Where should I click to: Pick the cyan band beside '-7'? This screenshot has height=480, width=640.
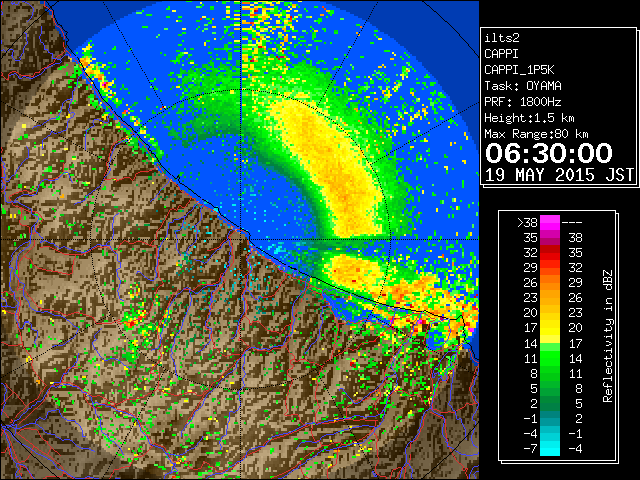(x=550, y=449)
